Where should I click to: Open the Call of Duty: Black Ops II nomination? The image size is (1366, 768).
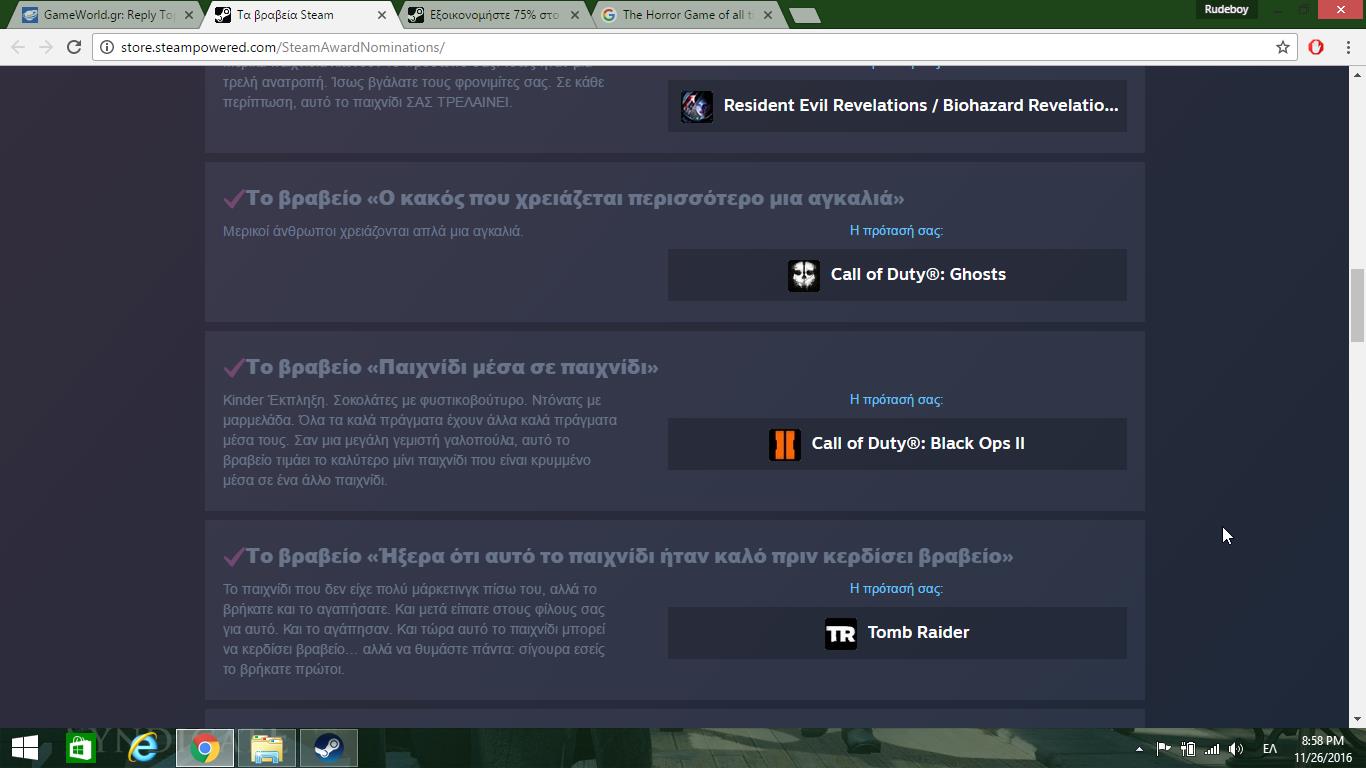pos(897,444)
